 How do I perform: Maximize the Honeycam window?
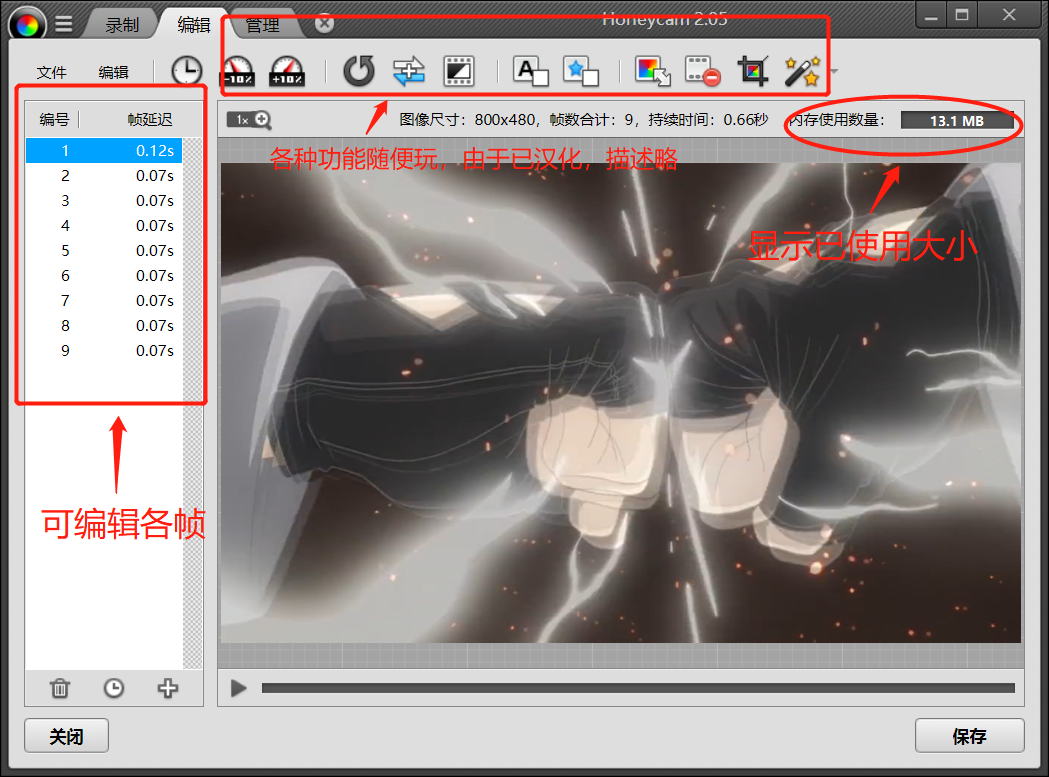(962, 15)
